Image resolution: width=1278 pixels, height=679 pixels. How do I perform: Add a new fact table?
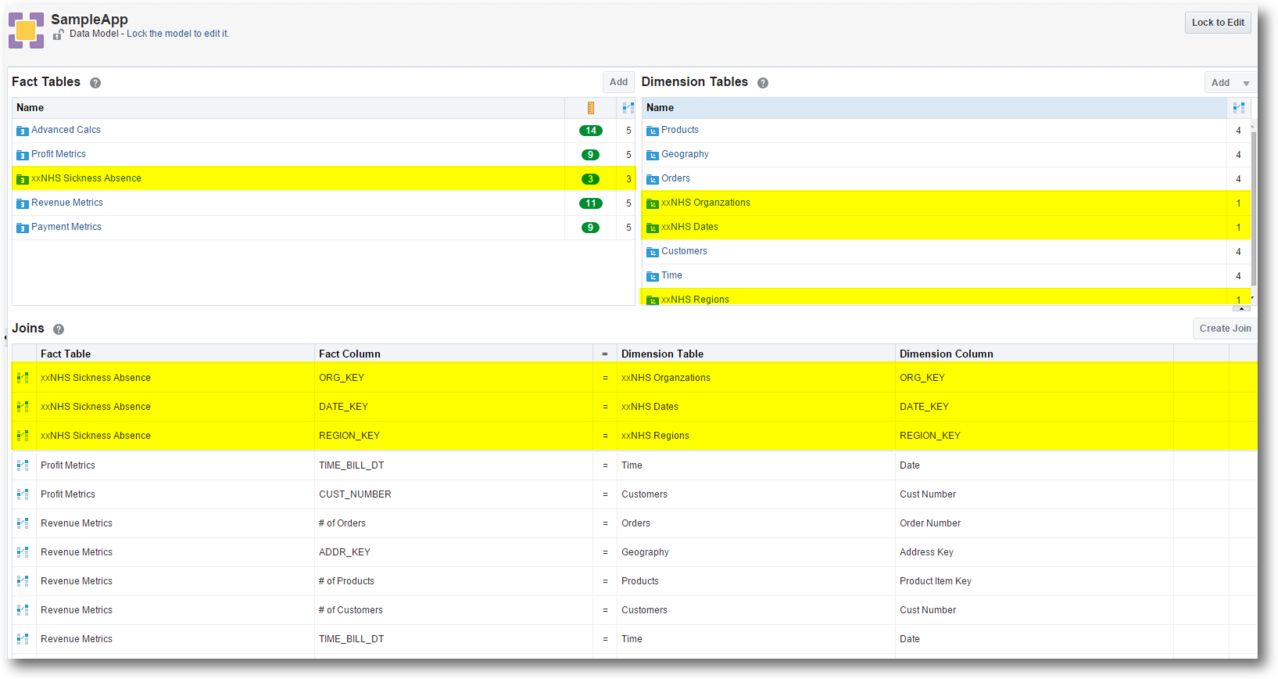(x=619, y=83)
